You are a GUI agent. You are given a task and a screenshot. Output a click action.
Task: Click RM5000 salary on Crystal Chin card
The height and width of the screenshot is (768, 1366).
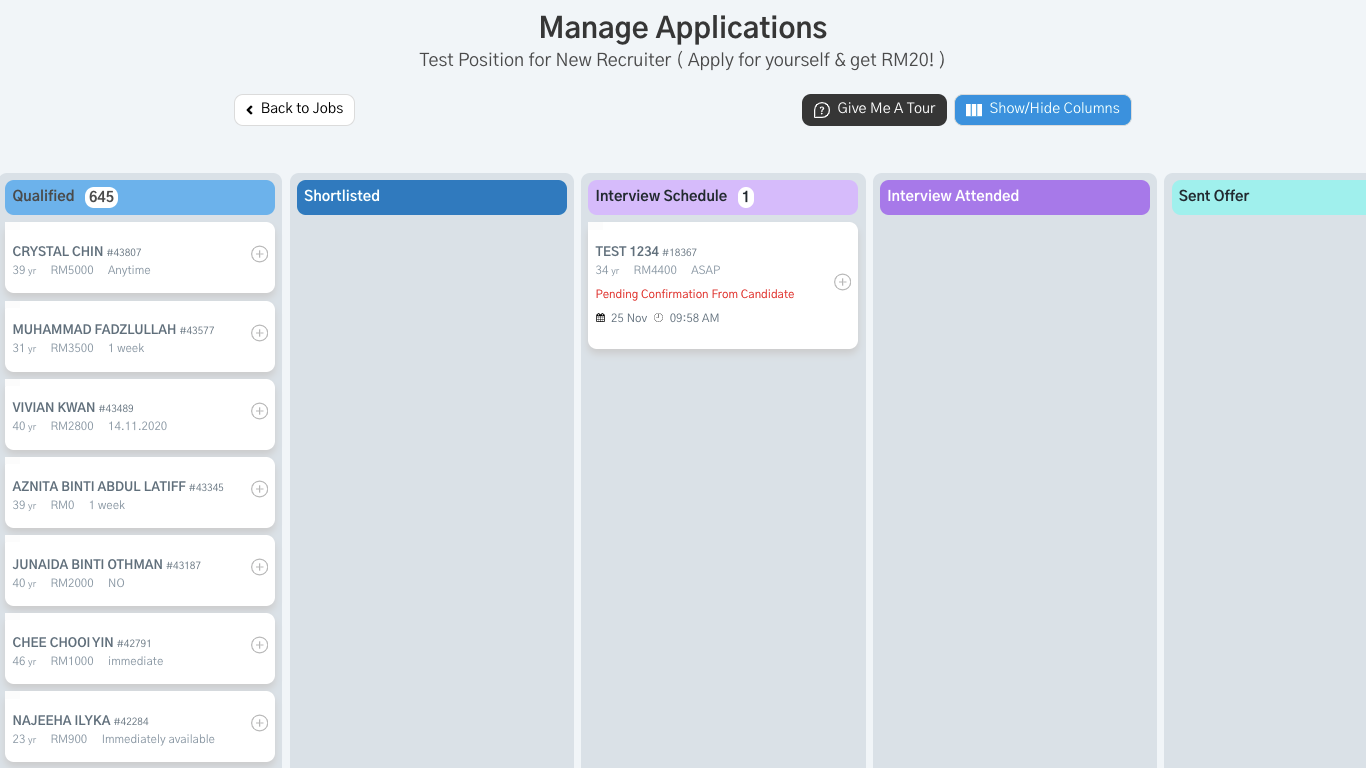pos(72,270)
